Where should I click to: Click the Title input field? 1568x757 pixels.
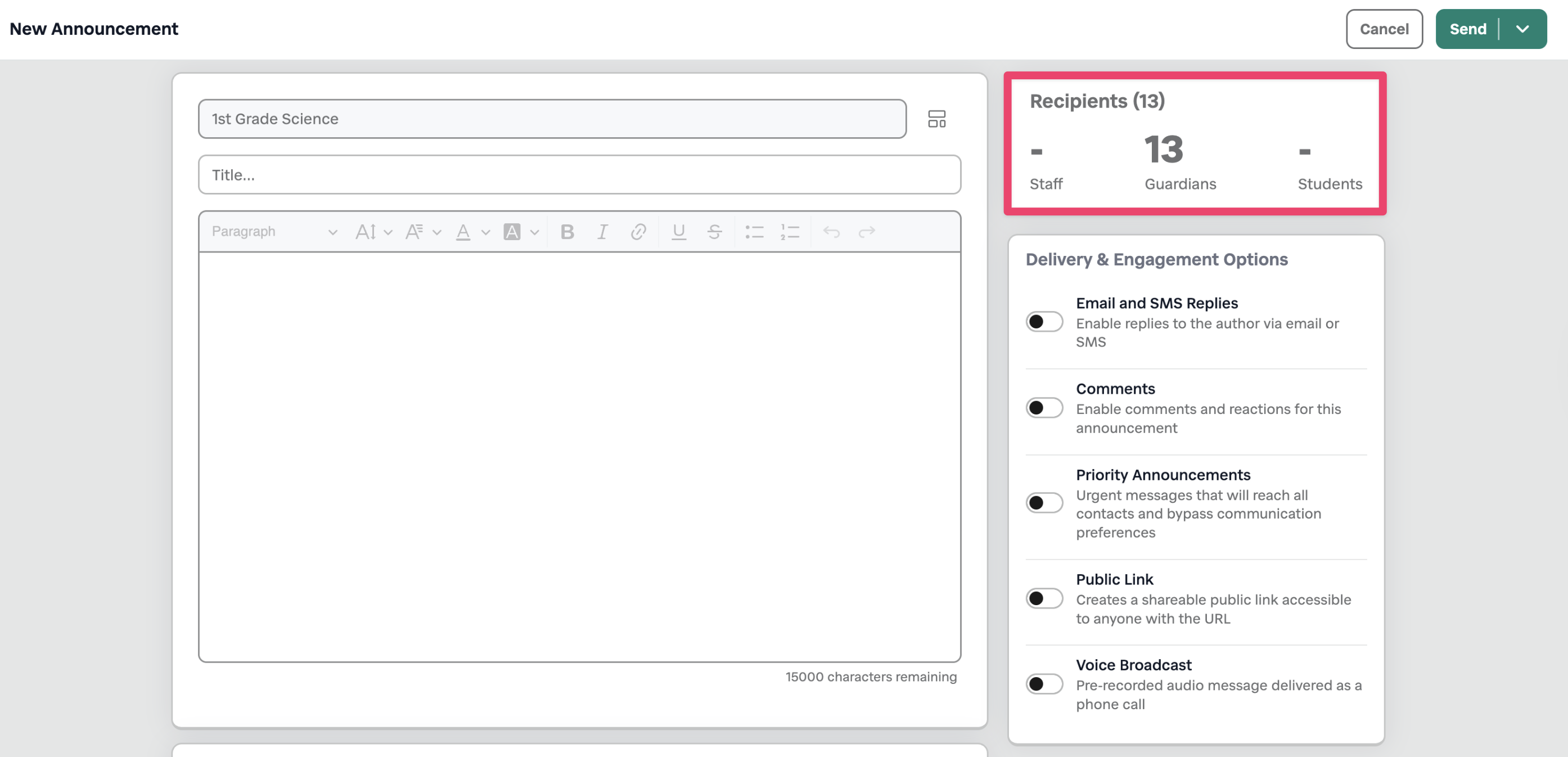[579, 175]
